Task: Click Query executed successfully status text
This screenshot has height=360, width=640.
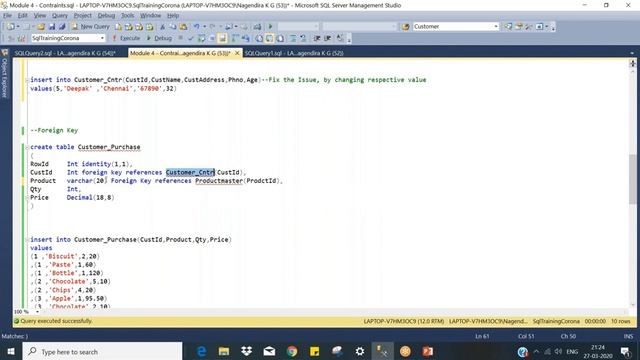Action: (56, 321)
